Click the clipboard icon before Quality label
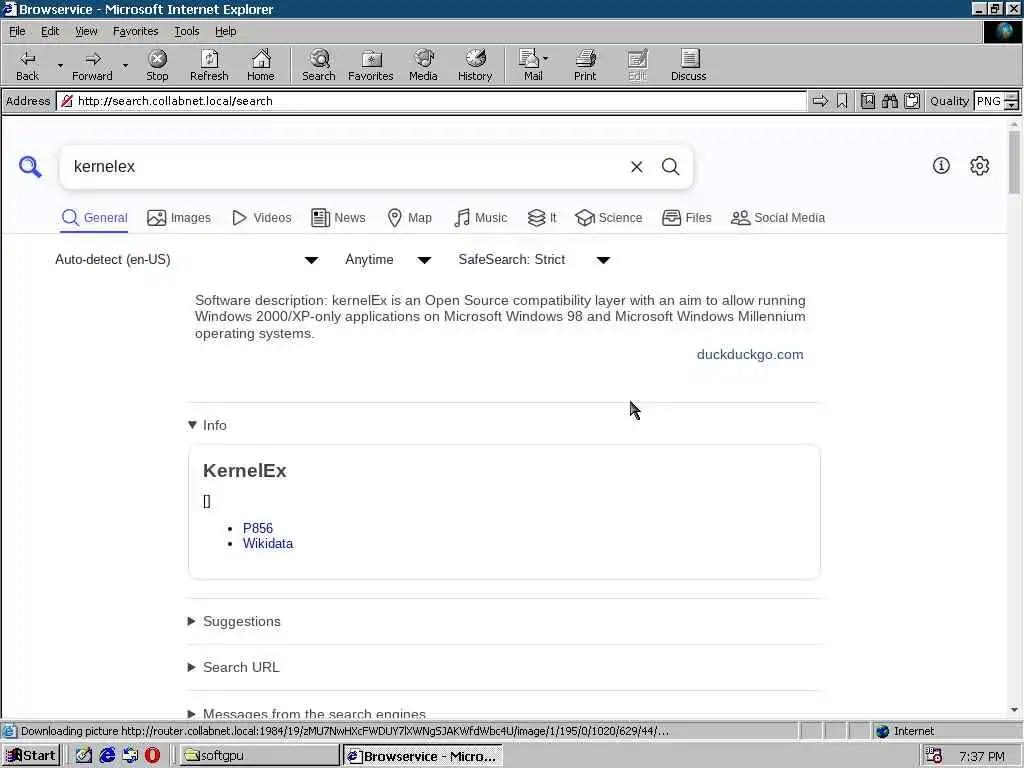 912,101
